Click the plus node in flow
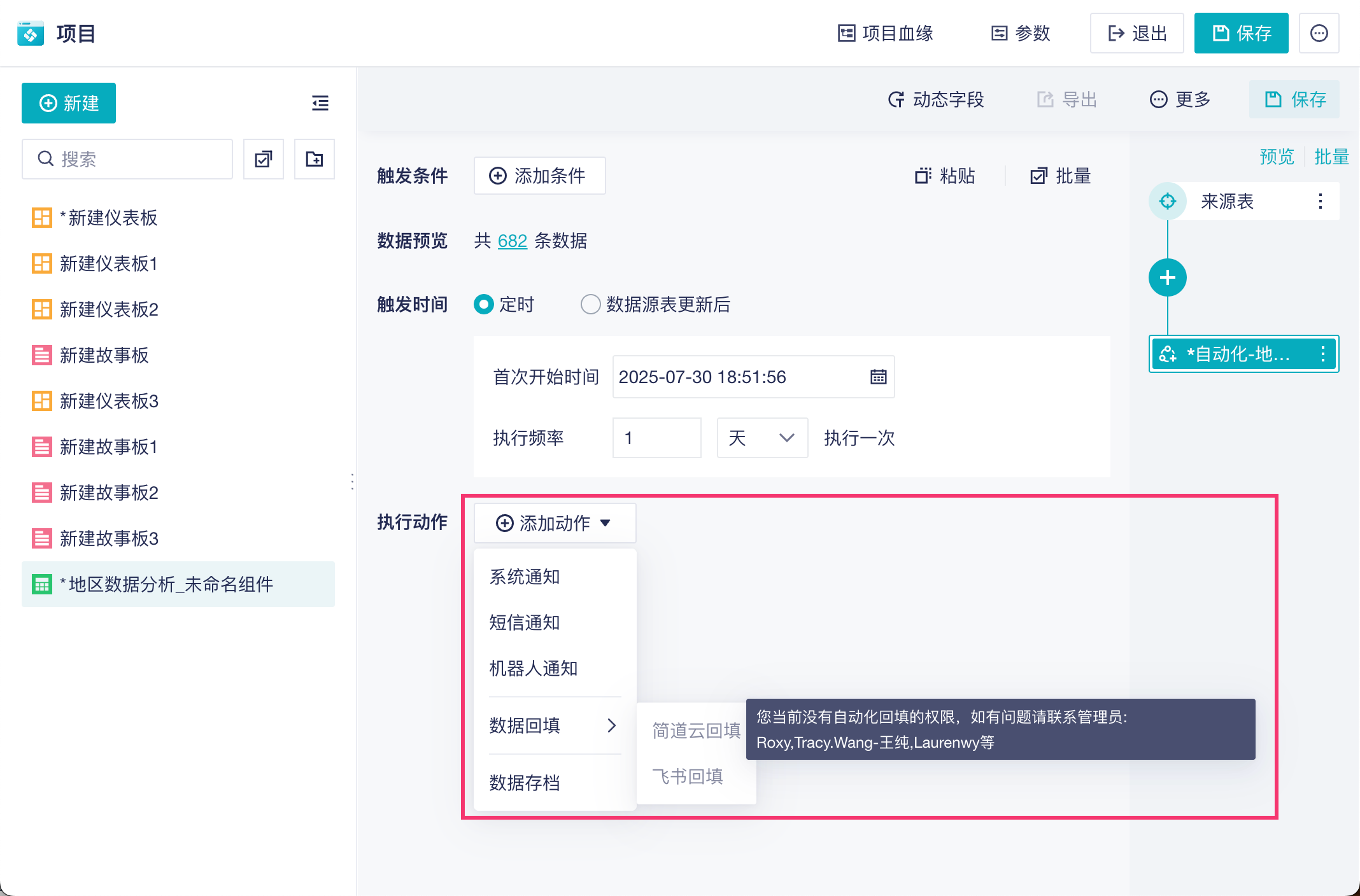The image size is (1360, 896). pyautogui.click(x=1167, y=277)
